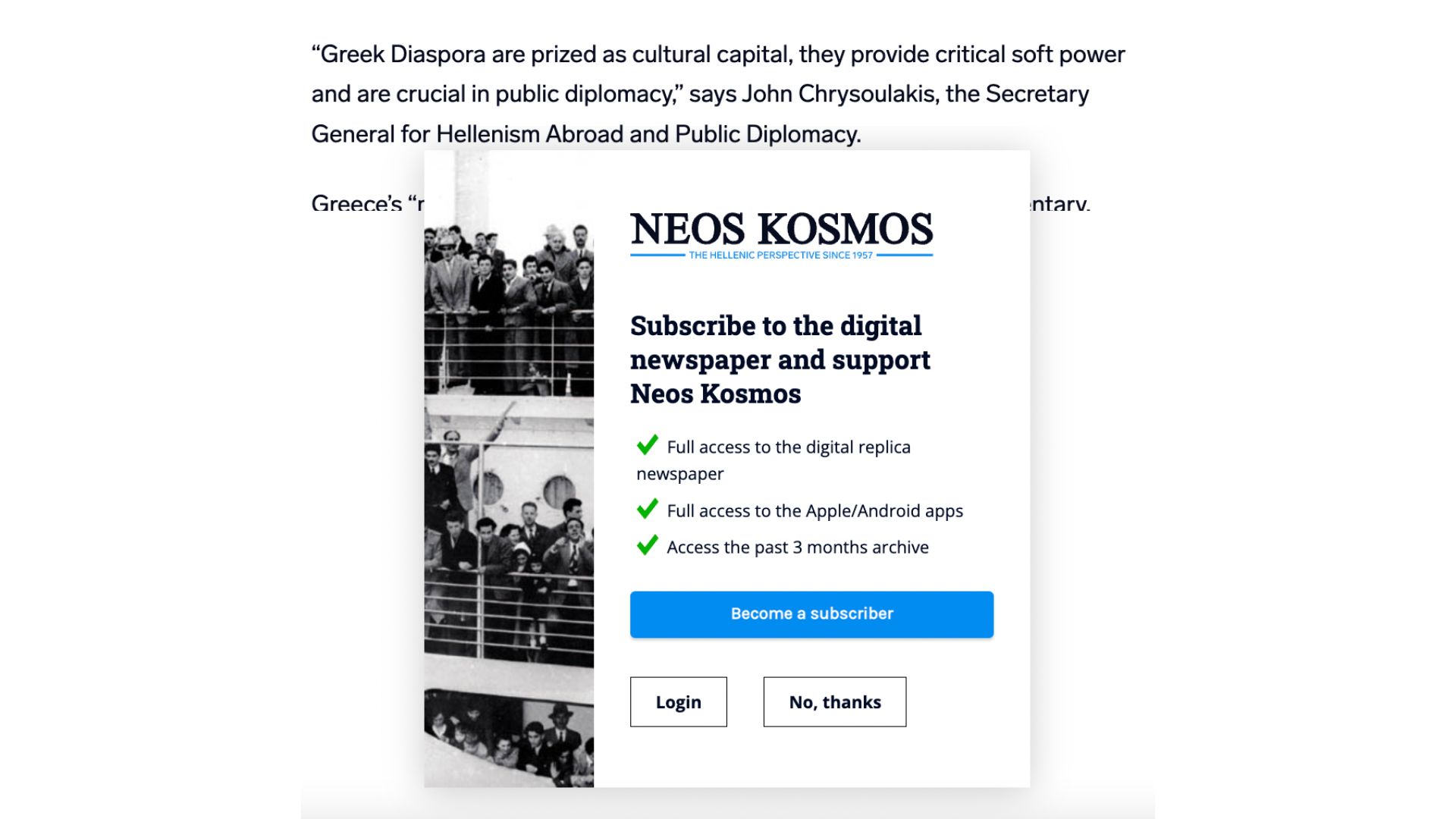Click the green checkmark beside 3 months archive
1456x819 pixels.
coord(647,545)
